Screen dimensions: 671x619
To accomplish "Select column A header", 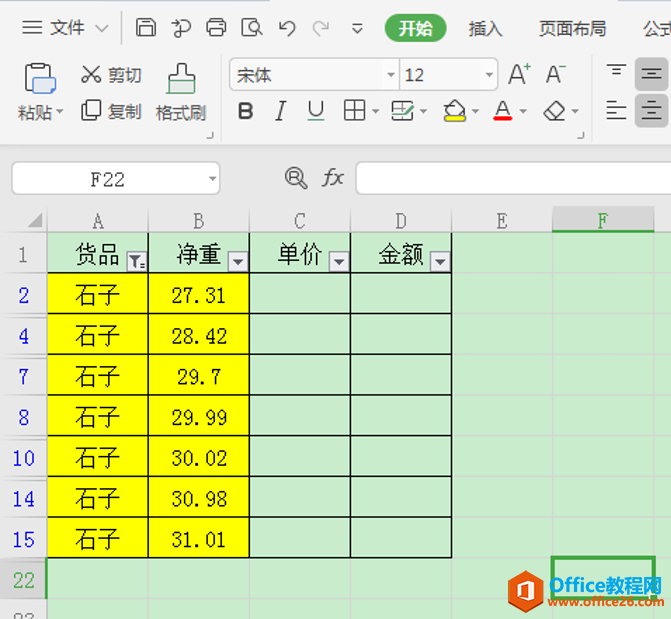I will (98, 221).
